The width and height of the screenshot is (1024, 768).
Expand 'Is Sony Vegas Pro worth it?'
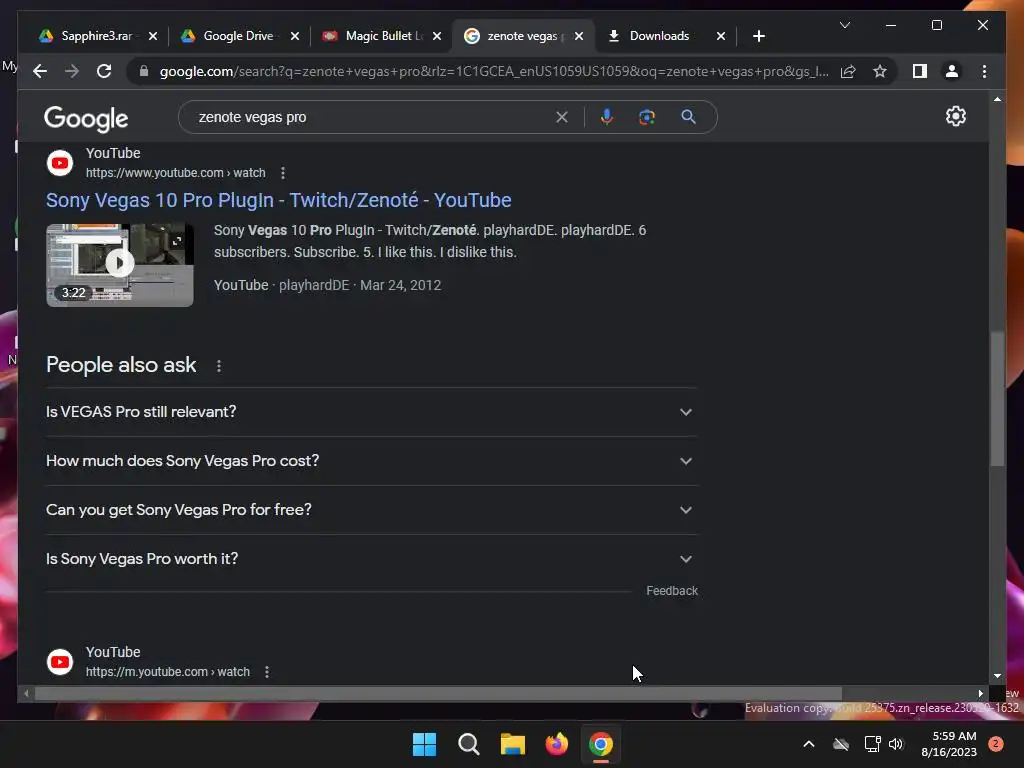coord(372,559)
